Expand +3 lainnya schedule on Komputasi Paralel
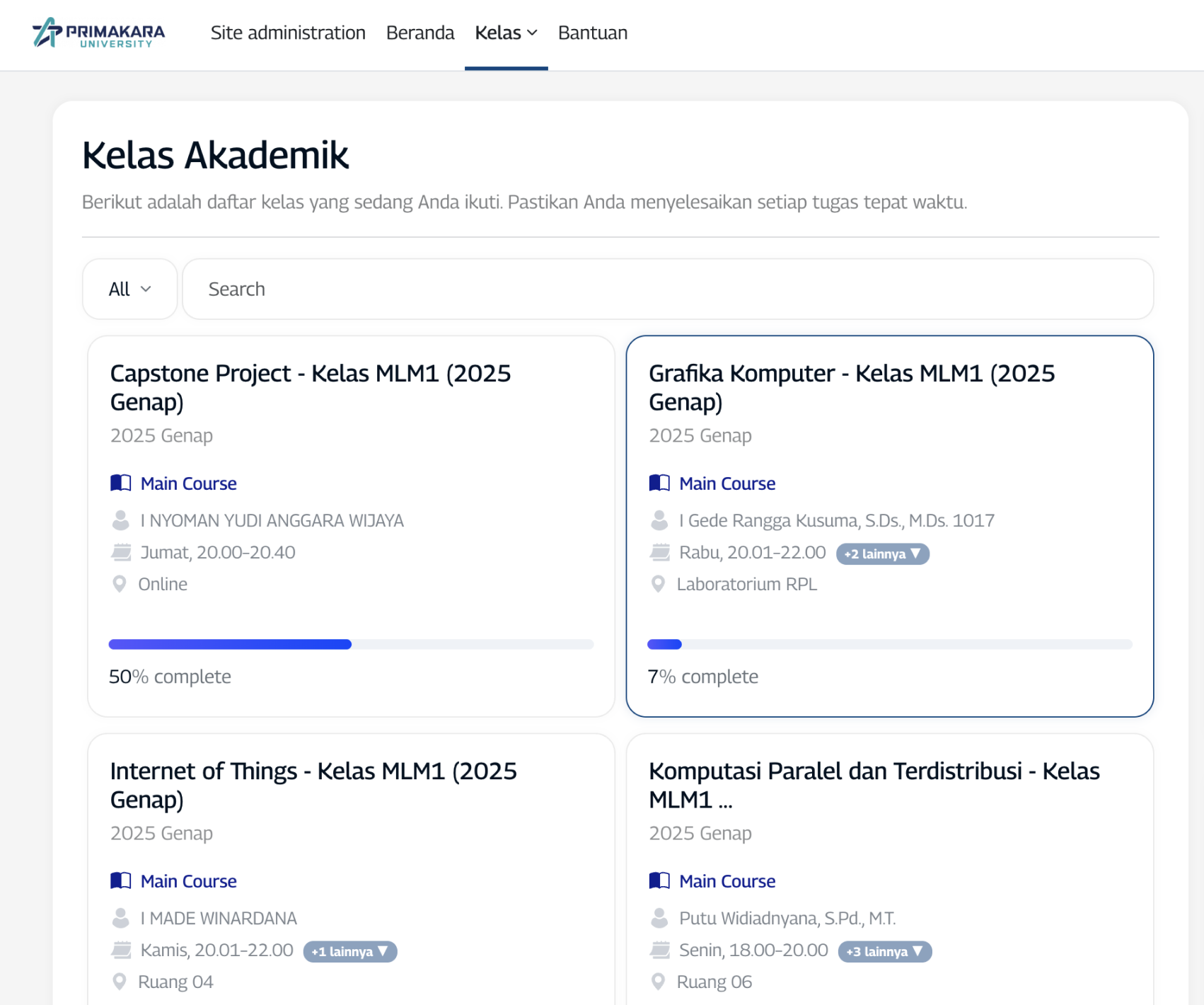The width and height of the screenshot is (1204, 1005). point(885,951)
